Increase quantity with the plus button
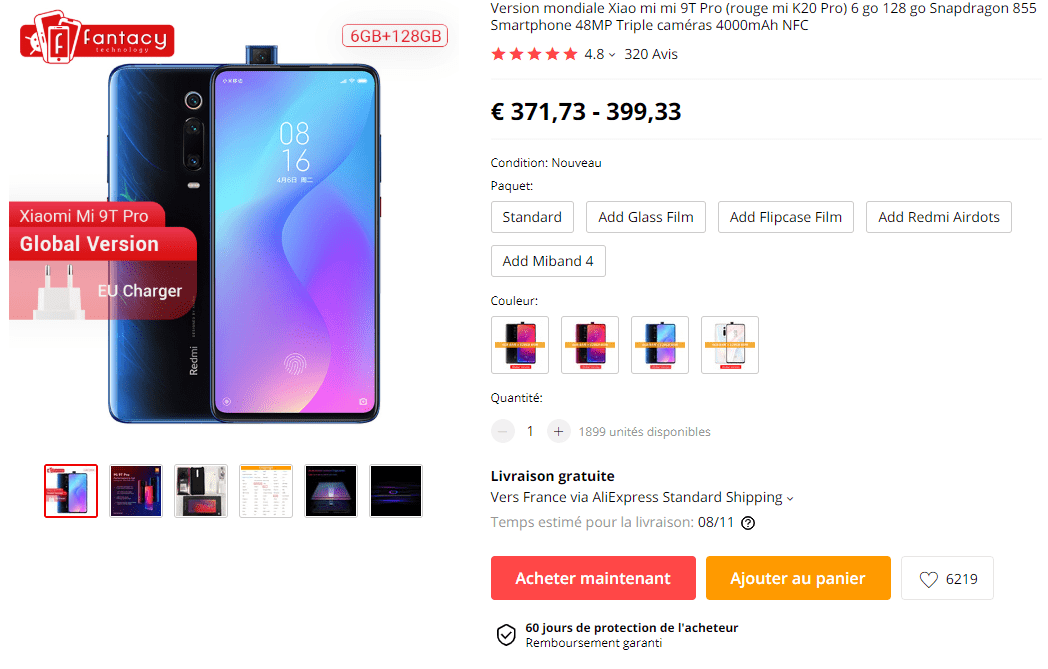The image size is (1048, 669). (558, 432)
